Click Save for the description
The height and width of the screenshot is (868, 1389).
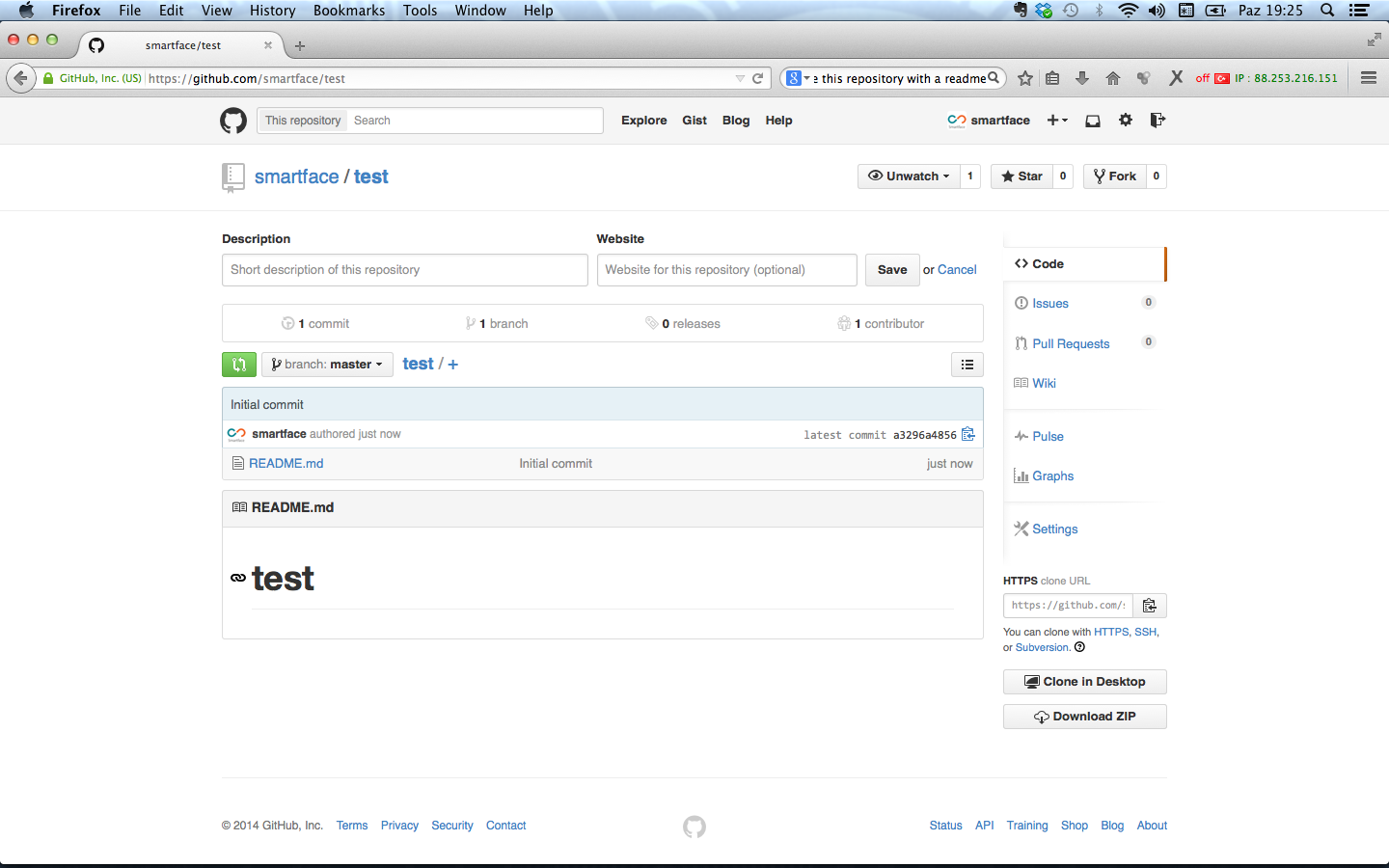(x=892, y=270)
